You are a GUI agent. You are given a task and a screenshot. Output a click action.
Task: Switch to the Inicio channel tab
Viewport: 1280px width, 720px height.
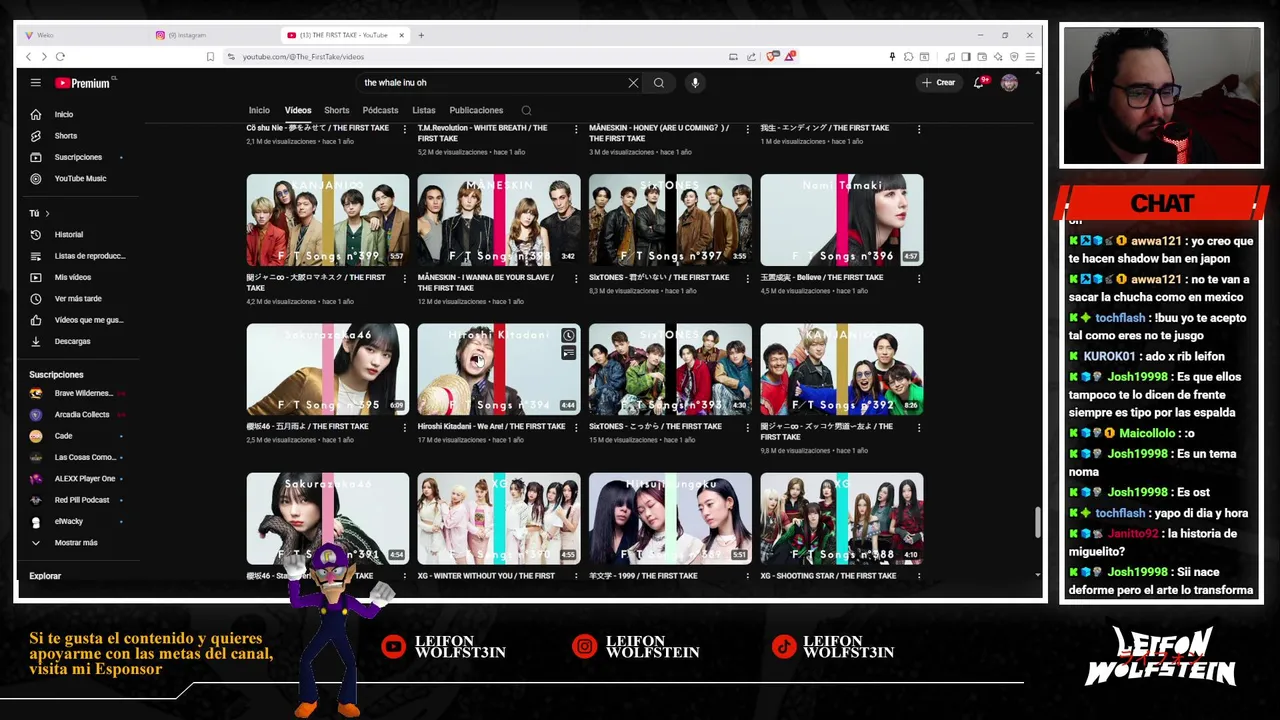coord(259,110)
